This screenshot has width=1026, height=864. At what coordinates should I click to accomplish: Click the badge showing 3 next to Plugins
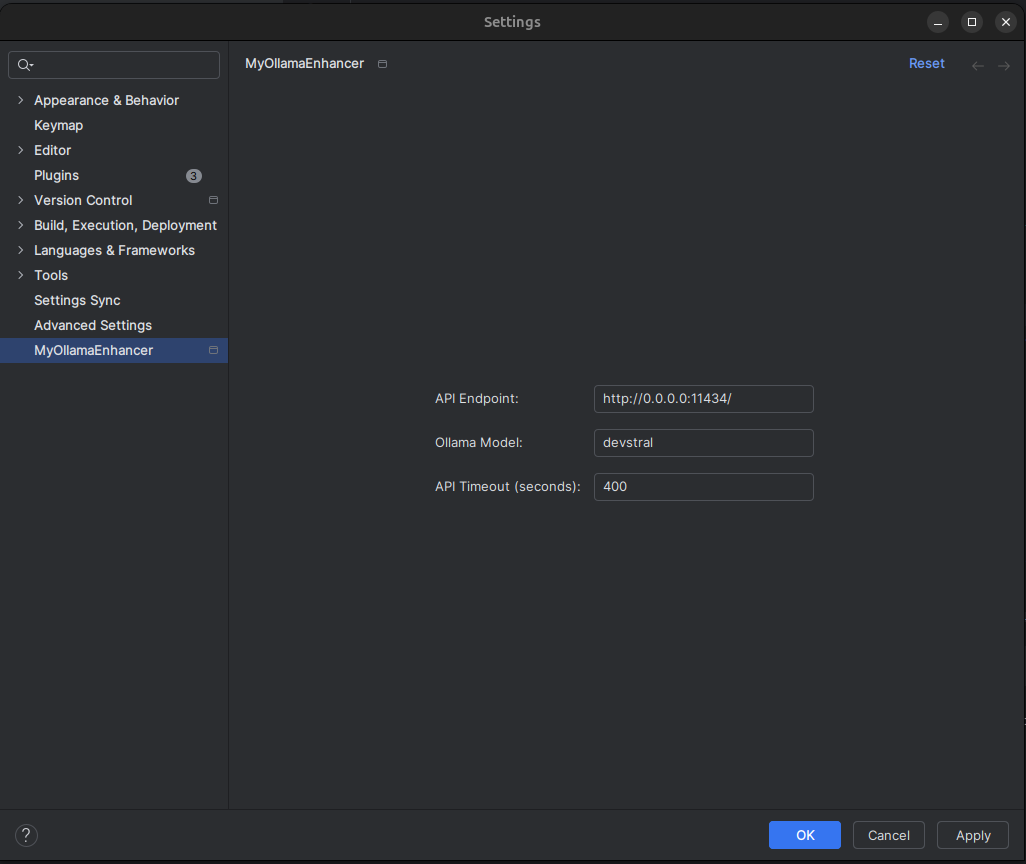point(193,175)
